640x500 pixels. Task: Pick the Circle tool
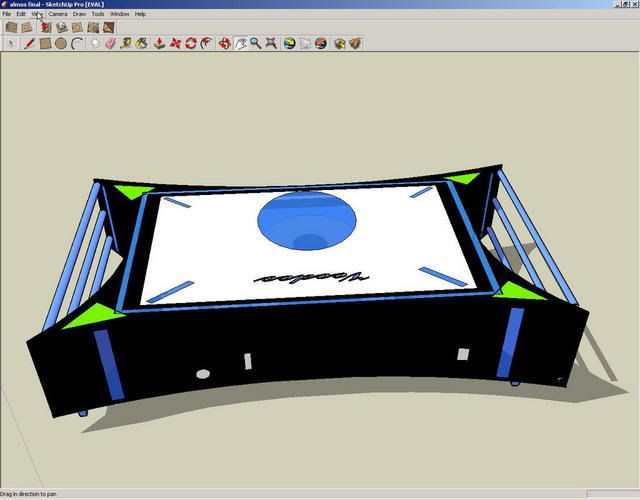[x=61, y=44]
